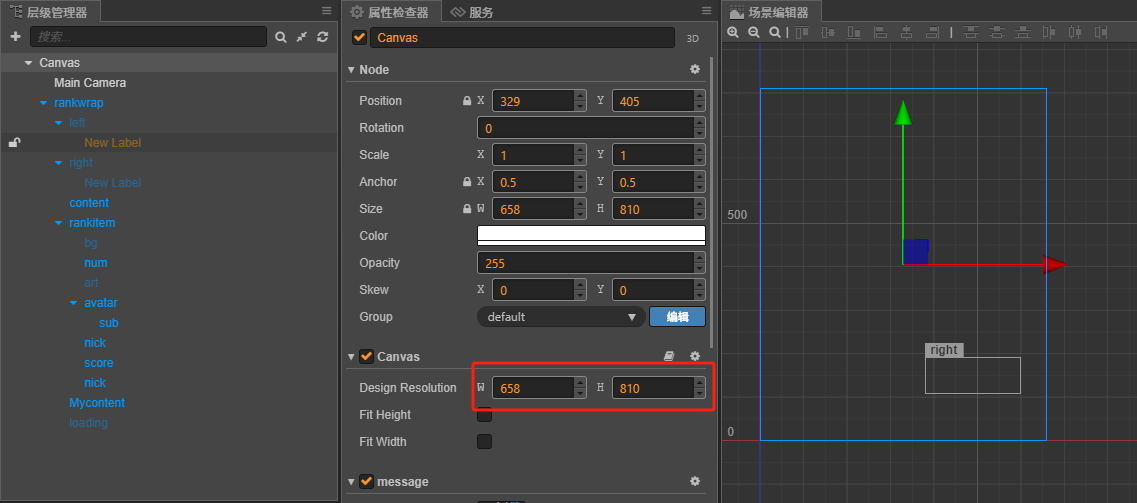Toggle the Fit Height checkbox

point(484,415)
